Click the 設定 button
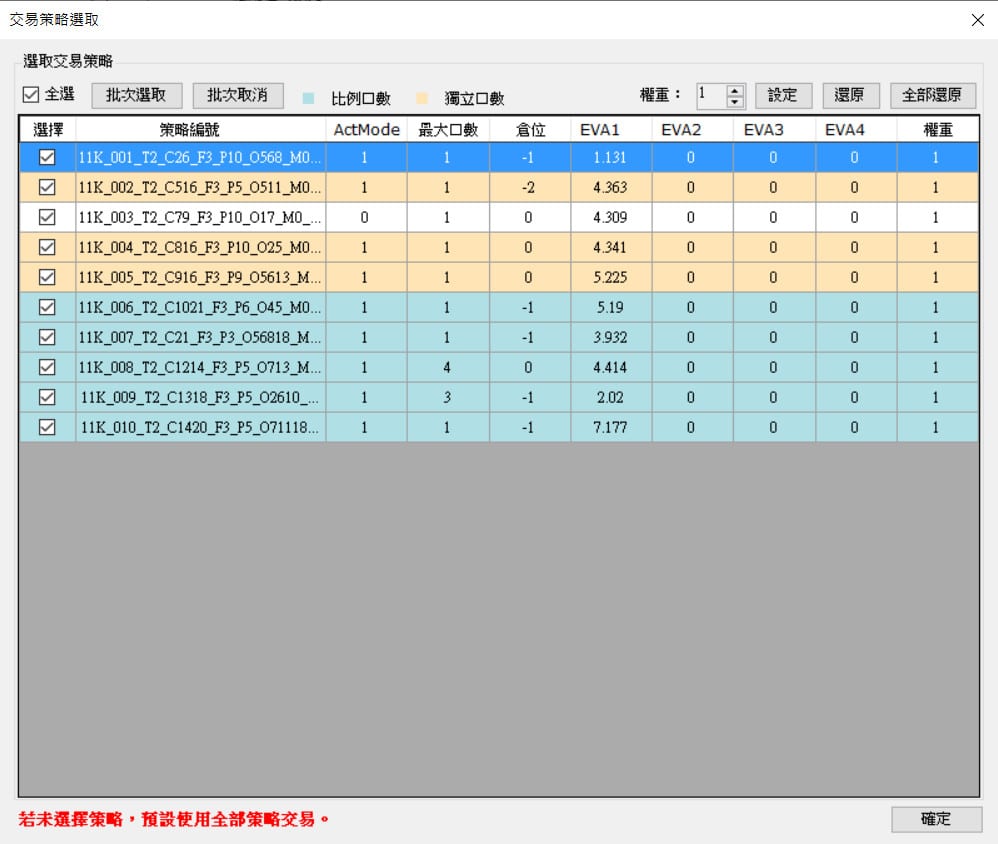This screenshot has height=844, width=998. tap(784, 95)
